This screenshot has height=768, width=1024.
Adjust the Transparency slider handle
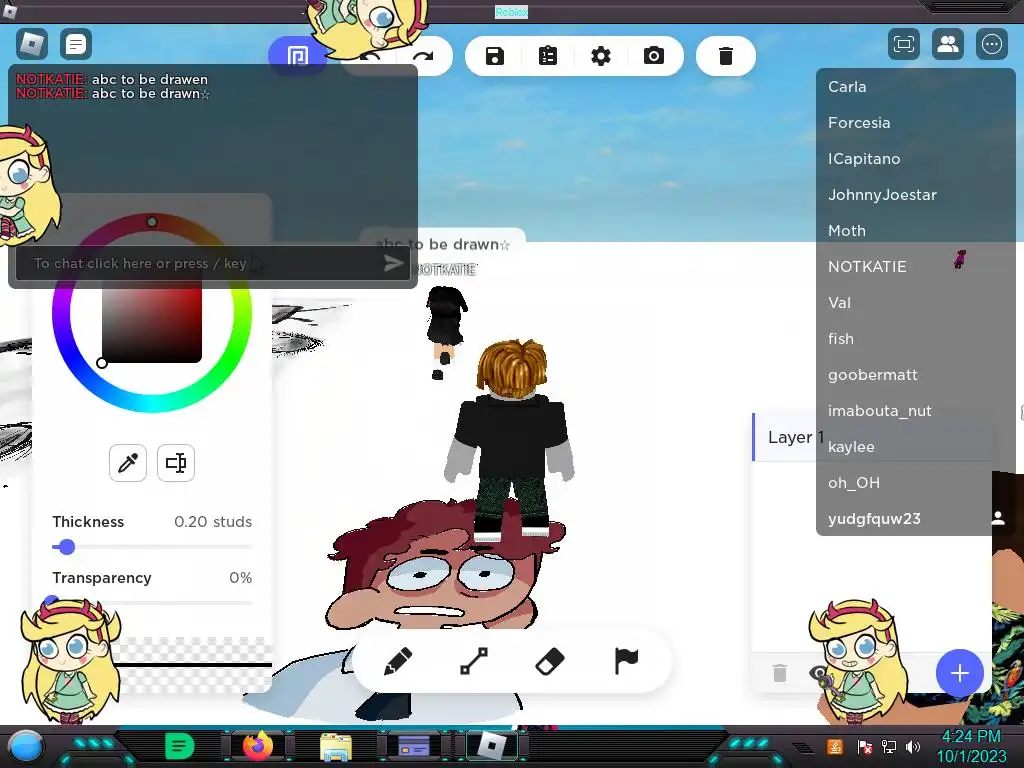pyautogui.click(x=52, y=601)
